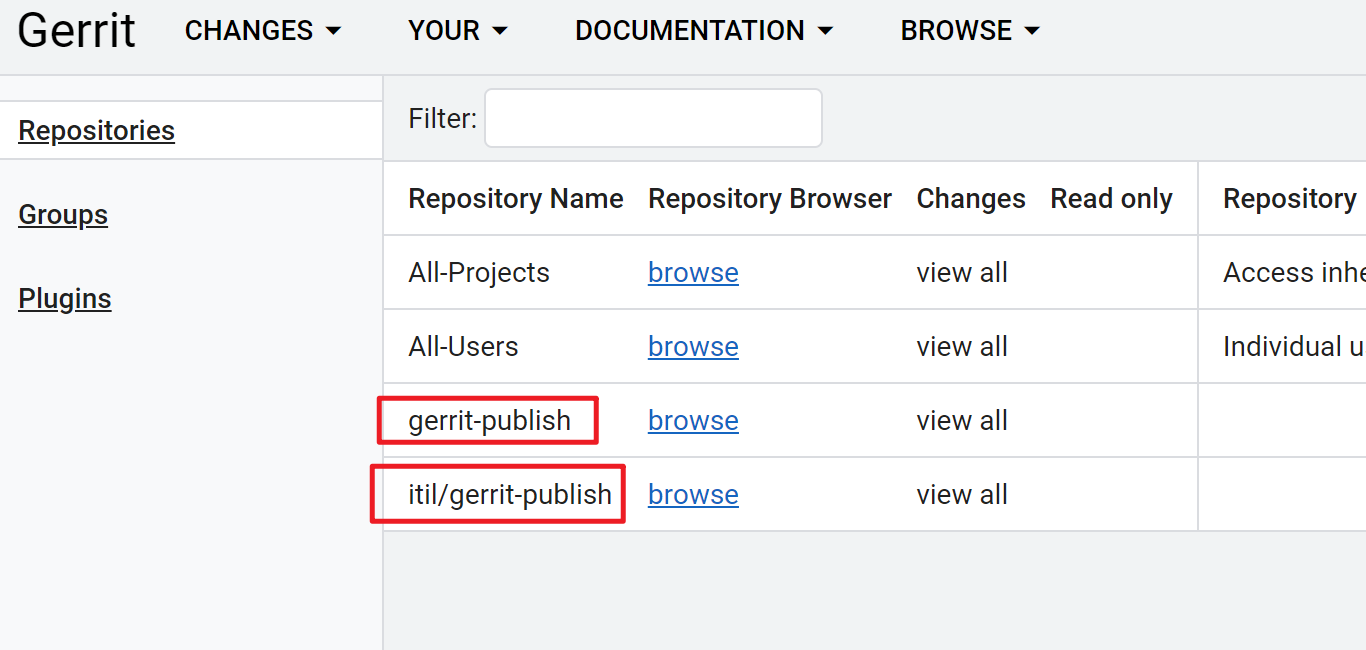Expand the YOUR menu
The height and width of the screenshot is (650, 1366).
pos(457,31)
